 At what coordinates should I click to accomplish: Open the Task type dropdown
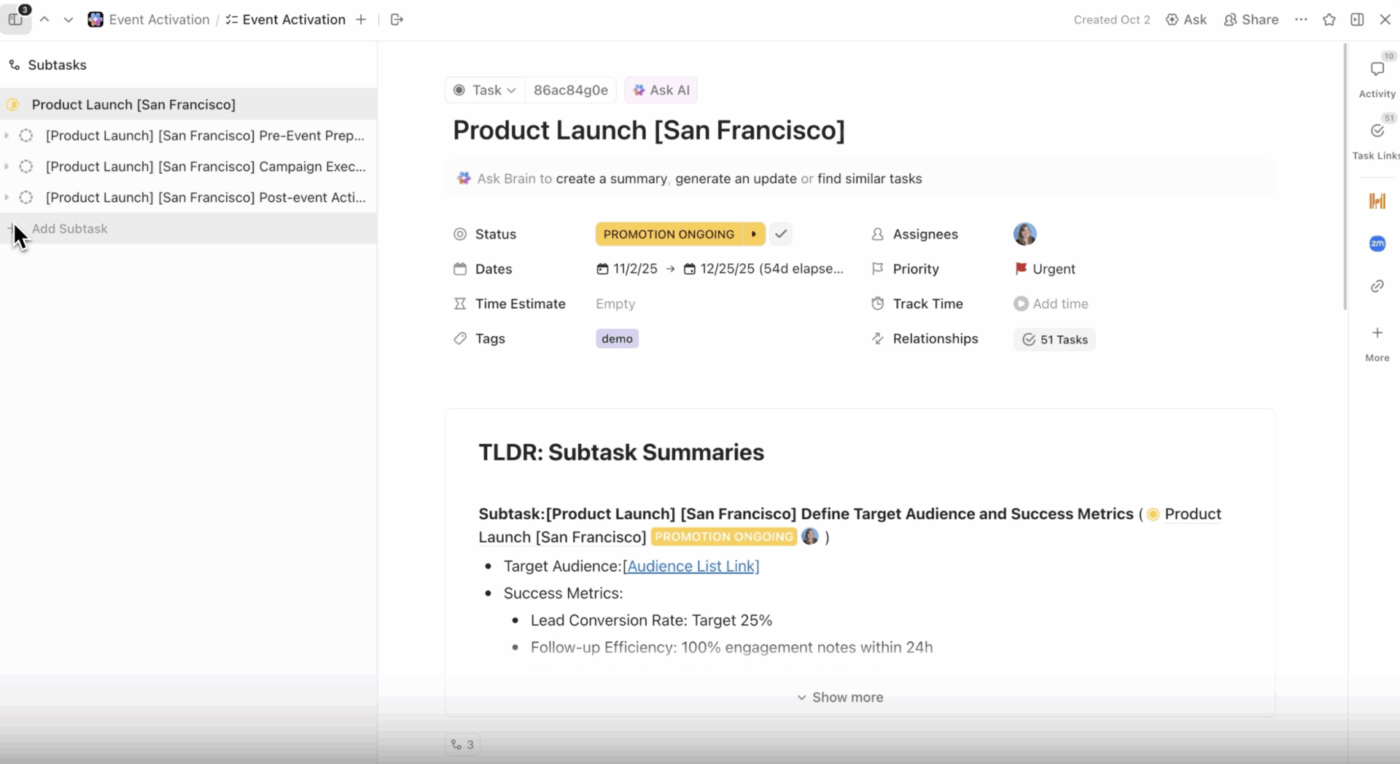(485, 90)
